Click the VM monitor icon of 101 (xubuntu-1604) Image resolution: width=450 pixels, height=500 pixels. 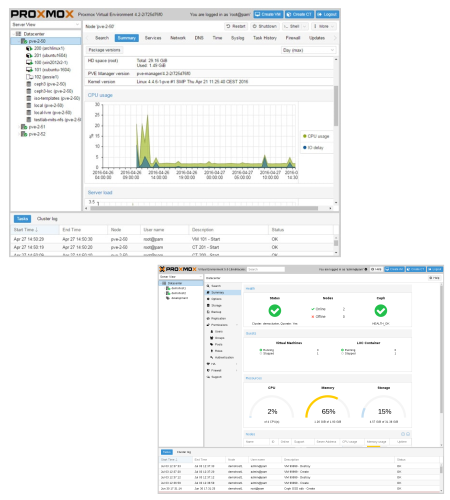tap(29, 70)
